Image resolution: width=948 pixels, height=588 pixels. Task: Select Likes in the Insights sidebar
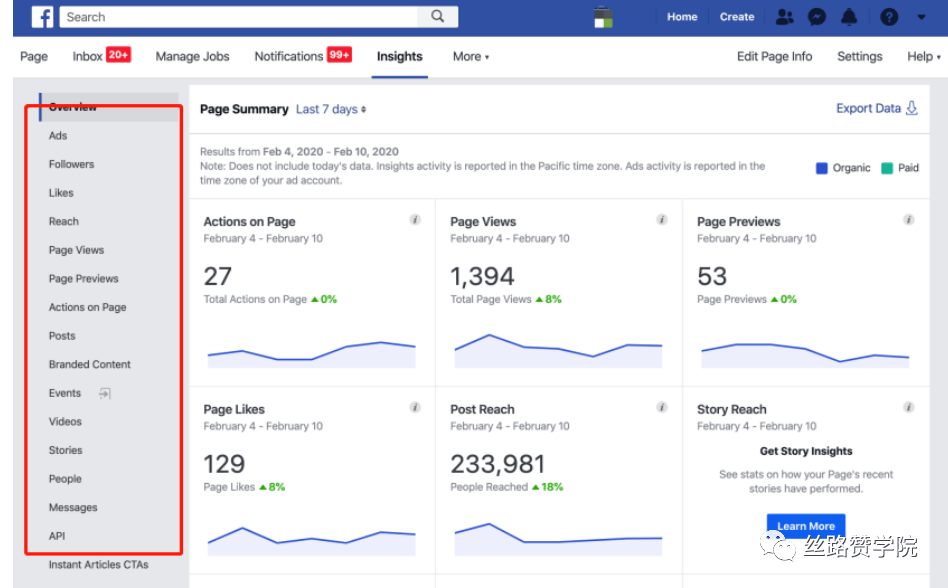tap(61, 193)
